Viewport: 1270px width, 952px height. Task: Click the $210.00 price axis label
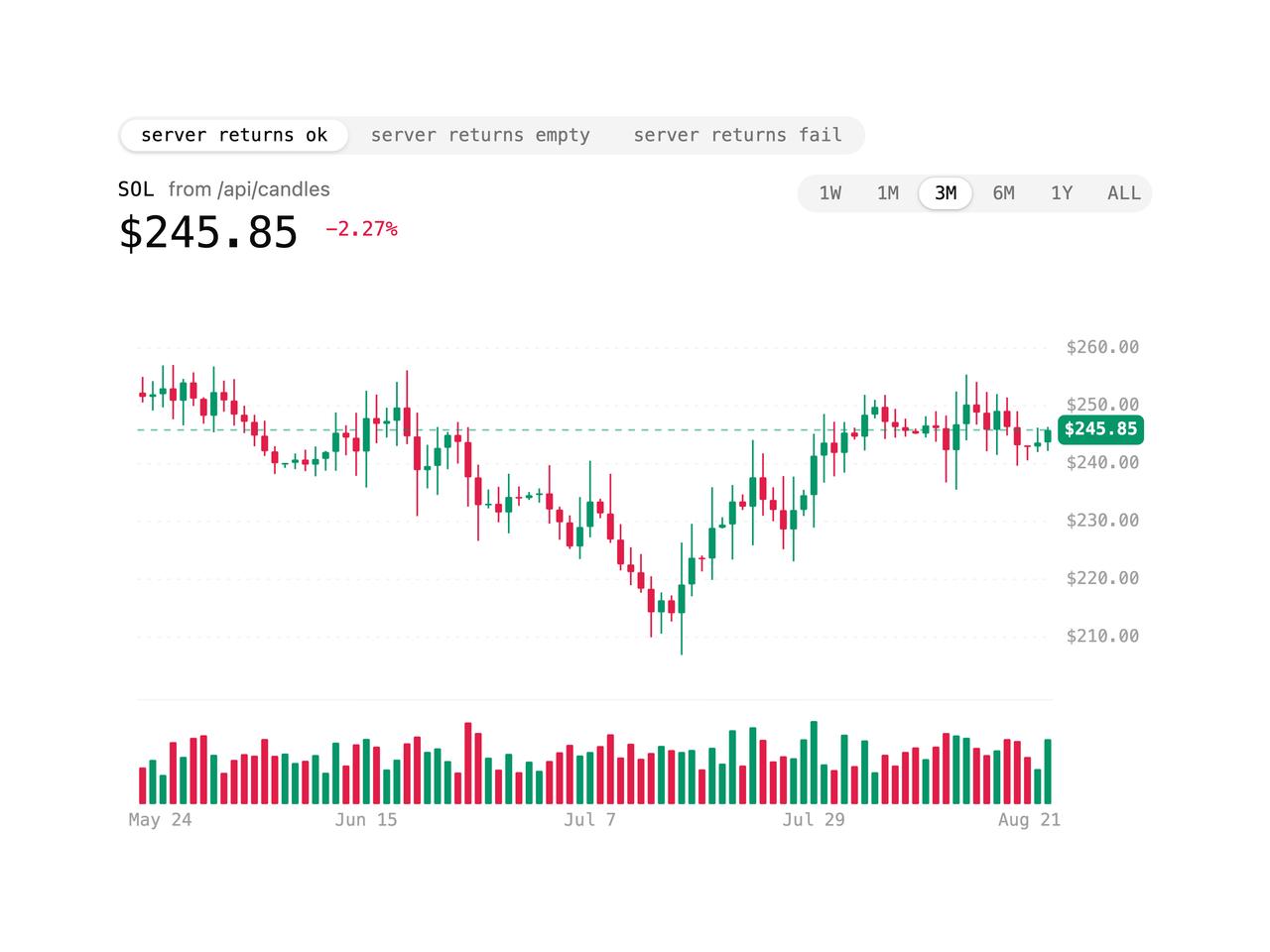[x=1102, y=636]
